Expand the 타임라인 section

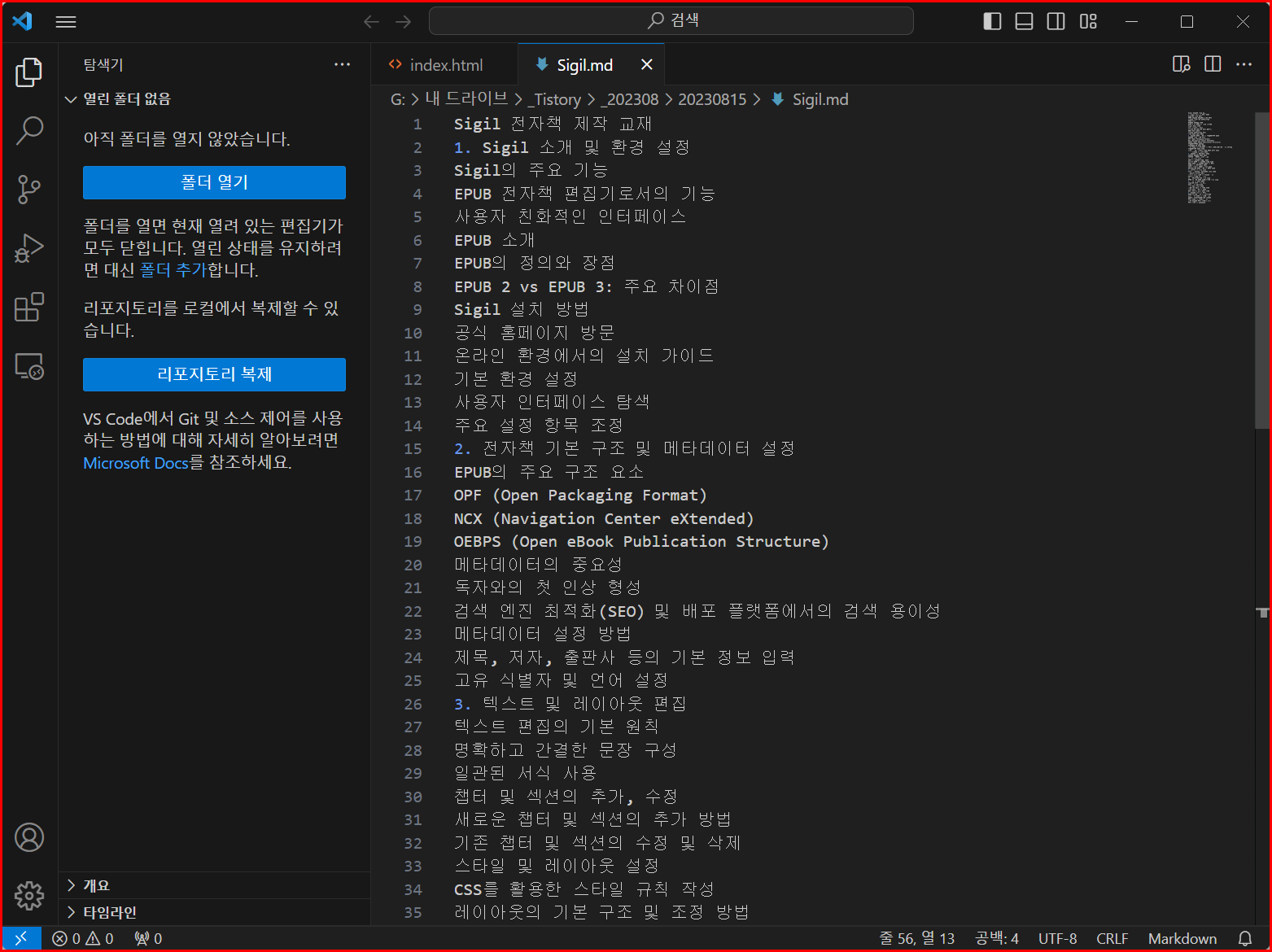tap(109, 912)
